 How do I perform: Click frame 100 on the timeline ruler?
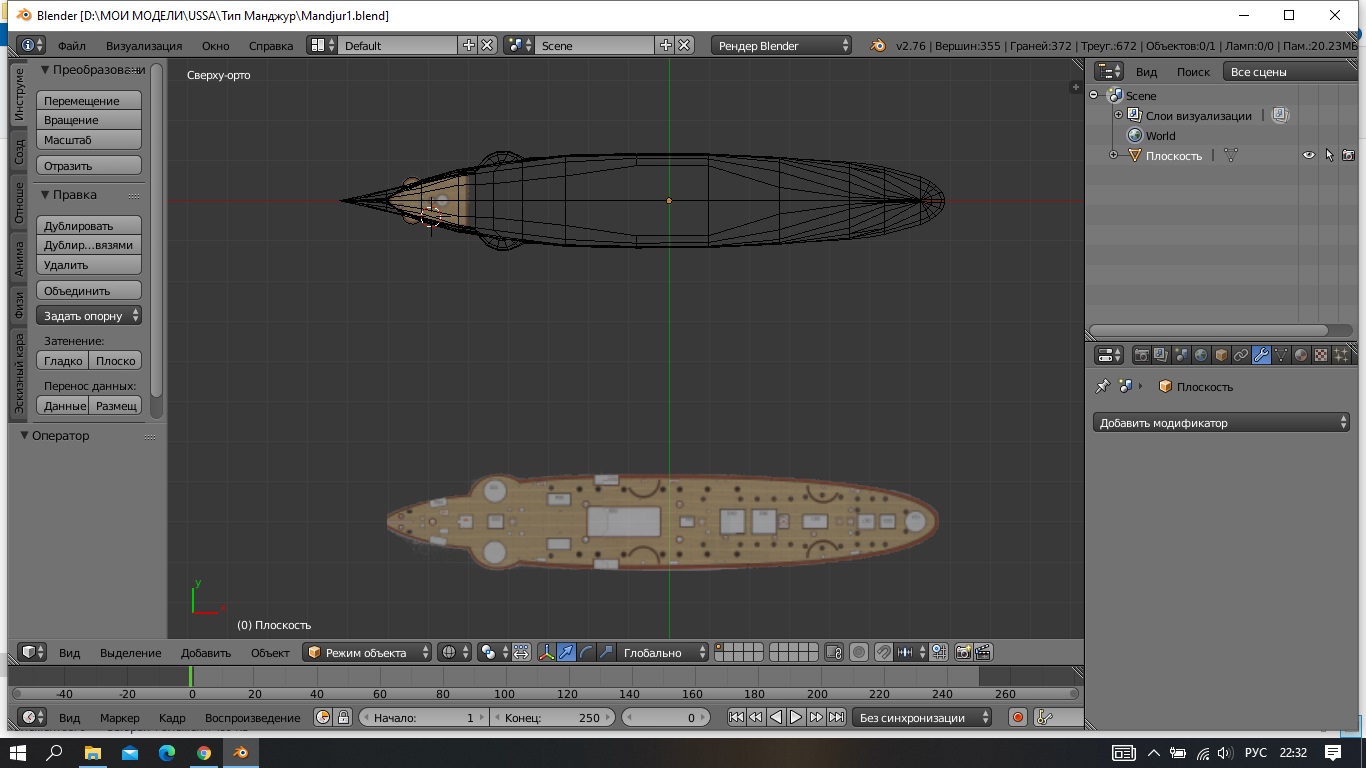click(504, 694)
